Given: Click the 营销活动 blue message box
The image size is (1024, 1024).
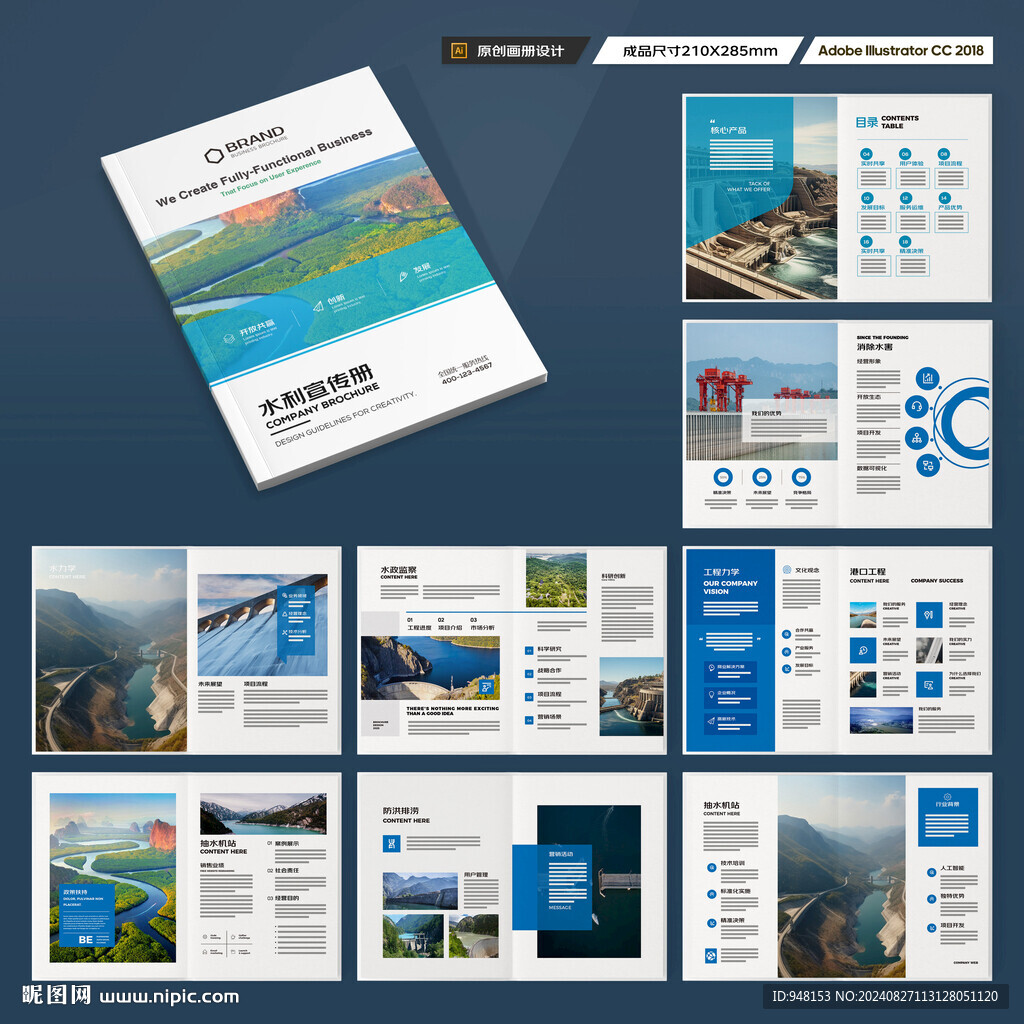Looking at the screenshot, I should pyautogui.click(x=552, y=887).
